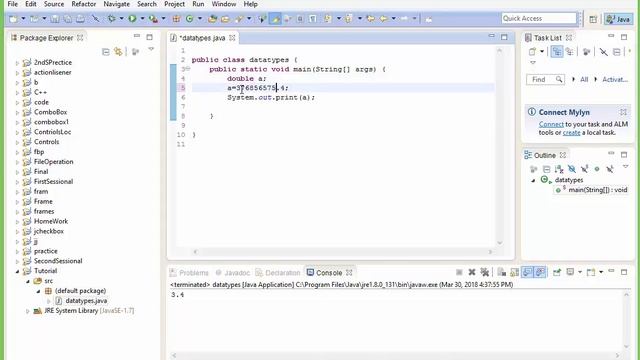Click the Find field in Task List
The width and height of the screenshot is (640, 360).
(545, 79)
